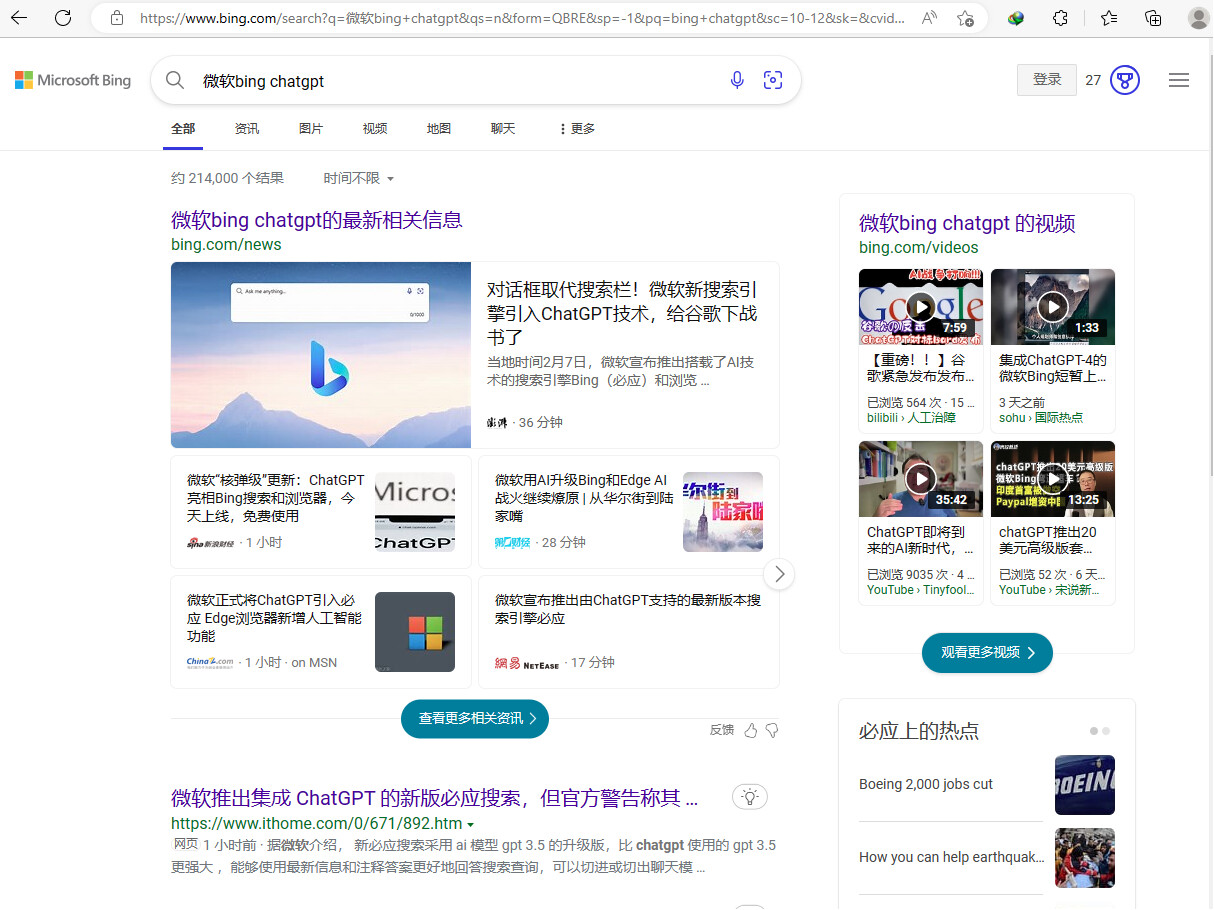Open the 华尔街到陆家嘴 news thumbnail
The height and width of the screenshot is (910, 1214).
(723, 512)
